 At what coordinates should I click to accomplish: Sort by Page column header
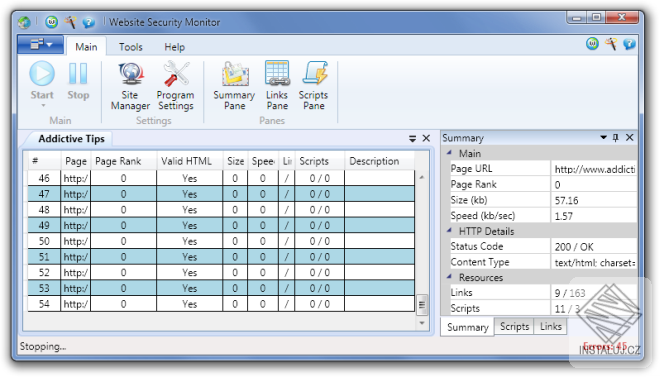click(76, 161)
